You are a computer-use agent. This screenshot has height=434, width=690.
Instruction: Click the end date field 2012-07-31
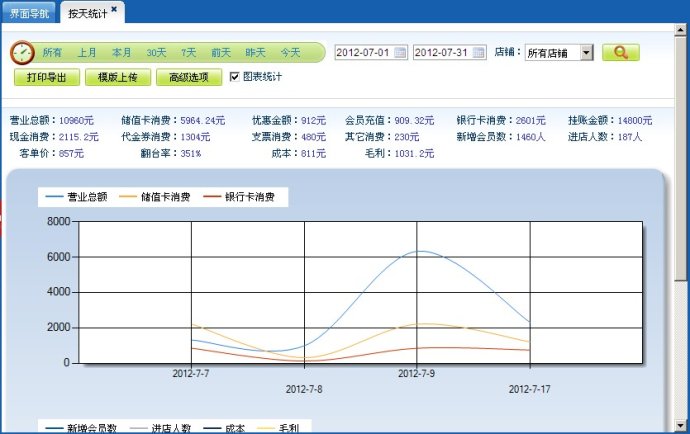pyautogui.click(x=441, y=52)
